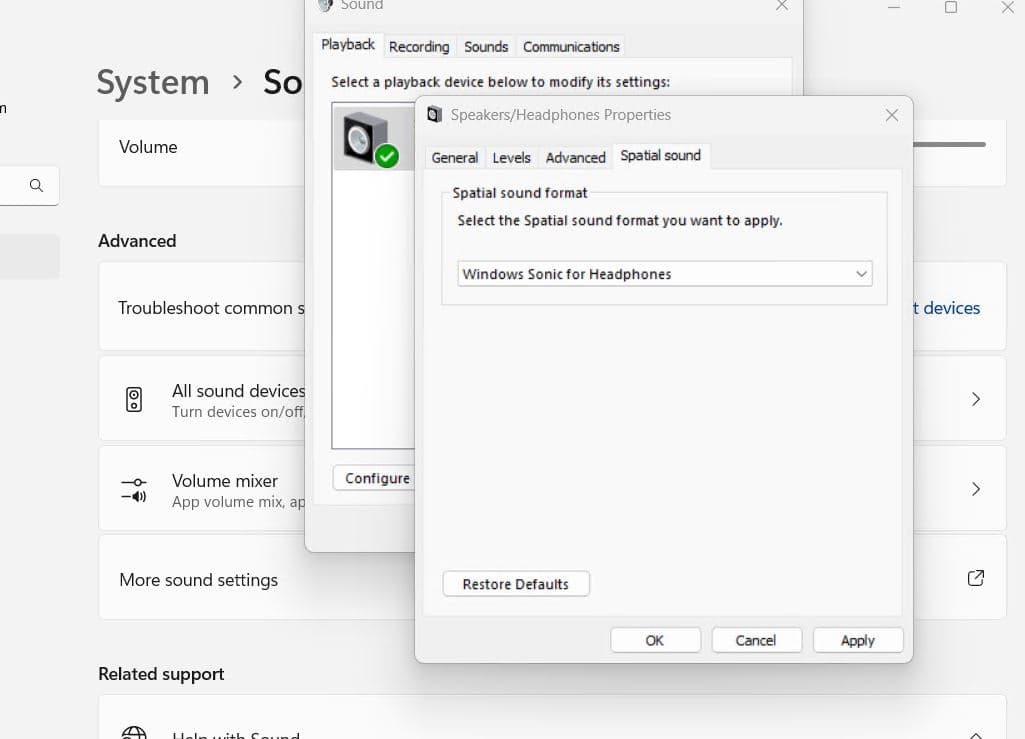Open the Recording tab in Sound
1025x739 pixels.
pos(418,47)
